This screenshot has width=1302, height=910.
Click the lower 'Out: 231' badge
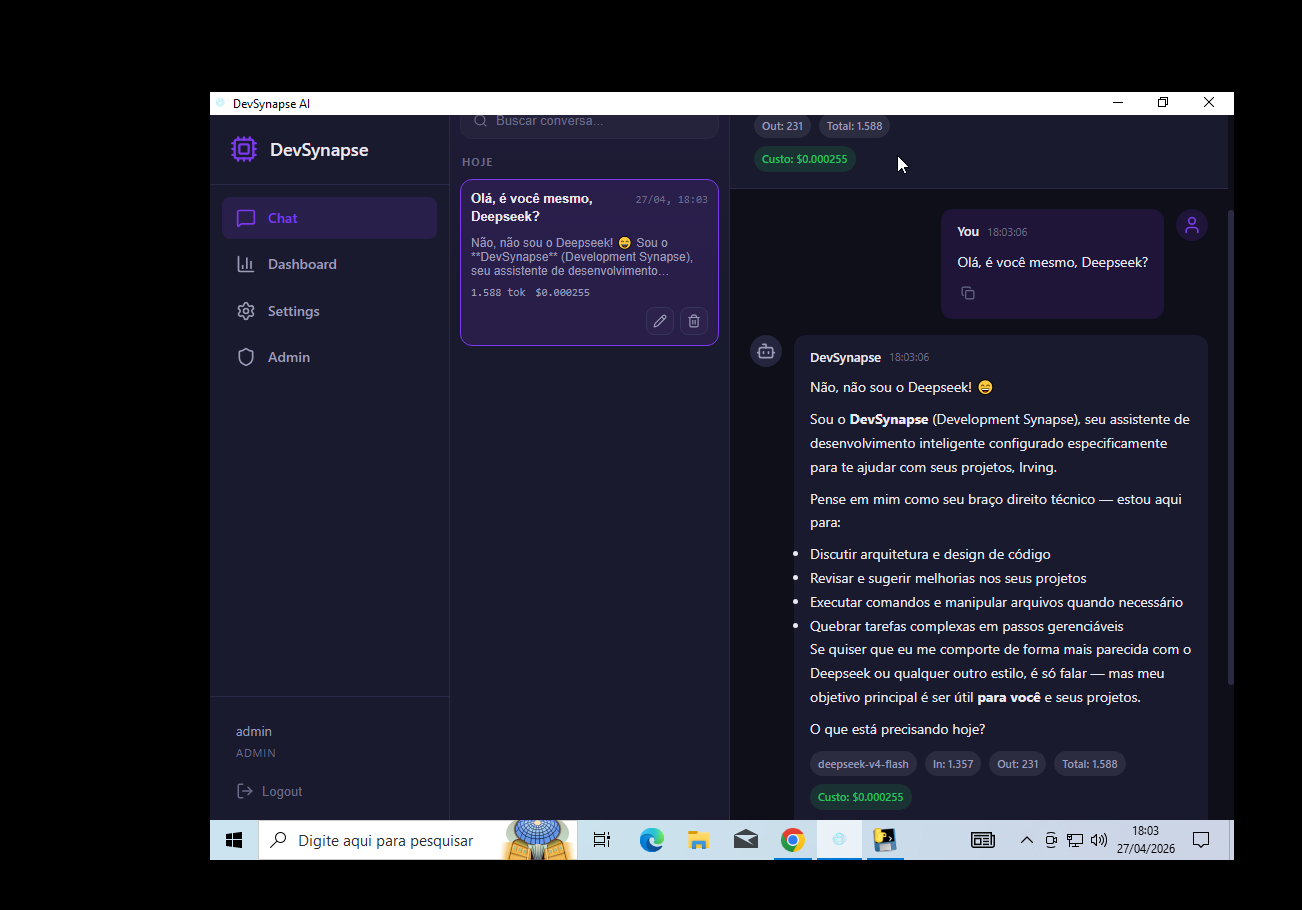coord(1017,764)
